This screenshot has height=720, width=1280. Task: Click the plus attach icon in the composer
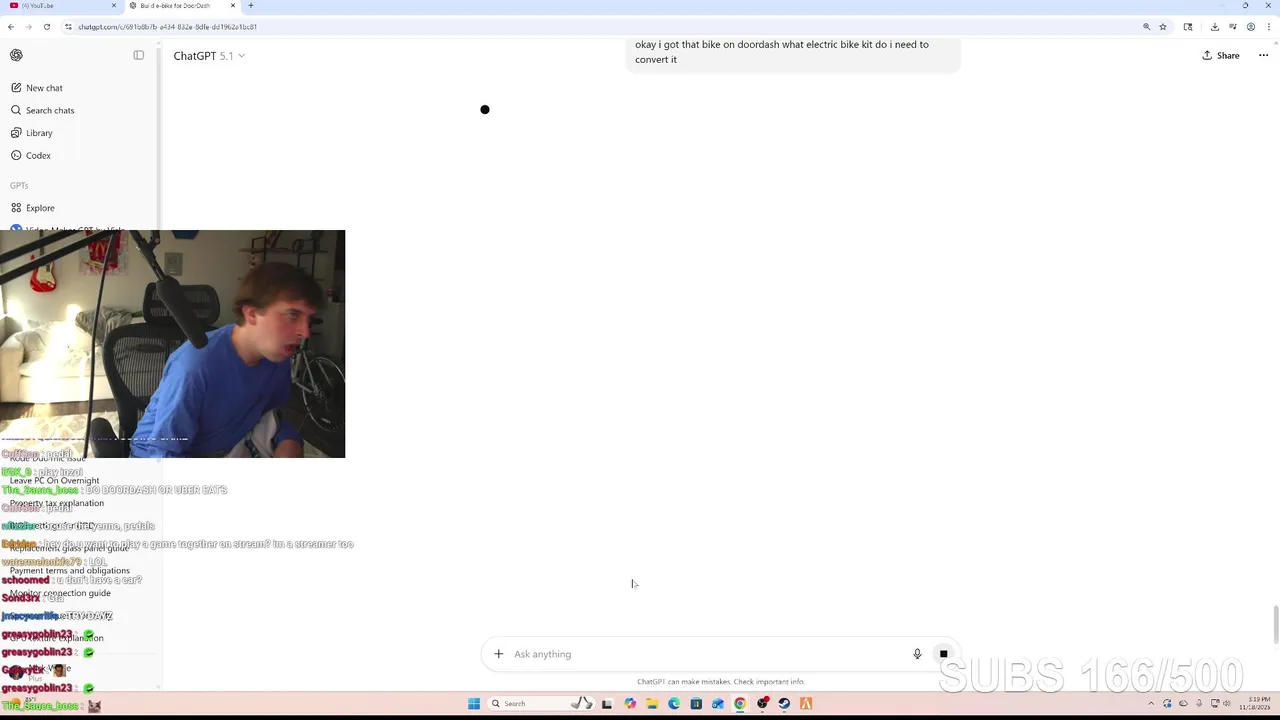[x=498, y=654]
